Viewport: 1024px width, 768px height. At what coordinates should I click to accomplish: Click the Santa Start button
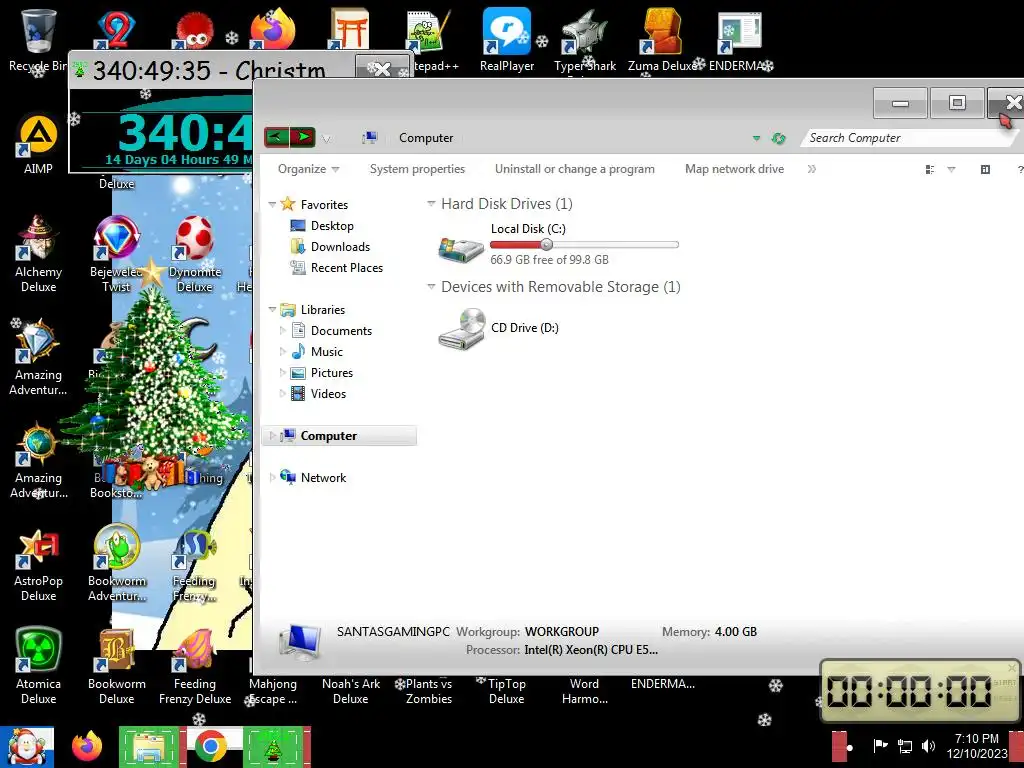(x=26, y=746)
